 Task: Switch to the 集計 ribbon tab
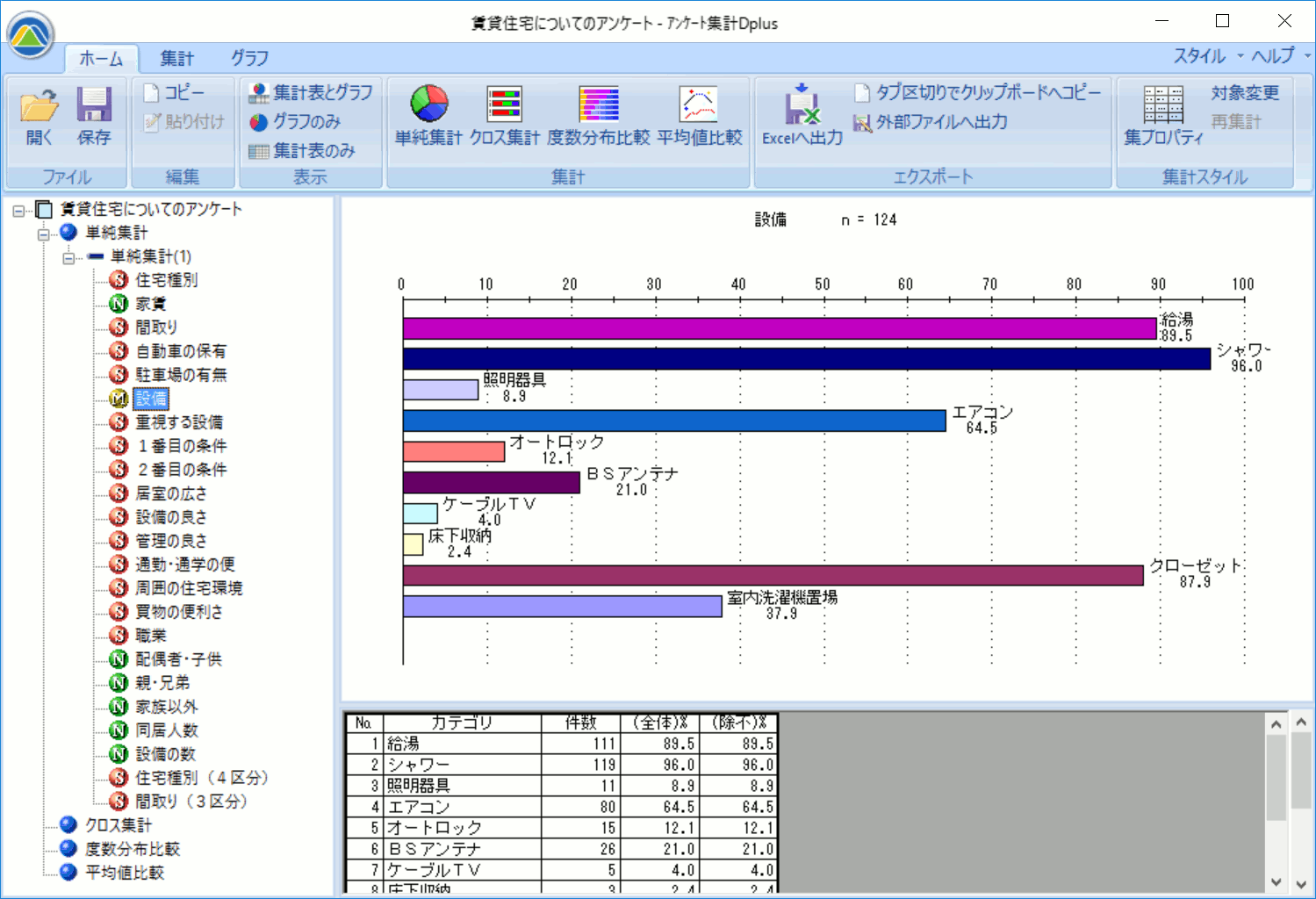176,59
